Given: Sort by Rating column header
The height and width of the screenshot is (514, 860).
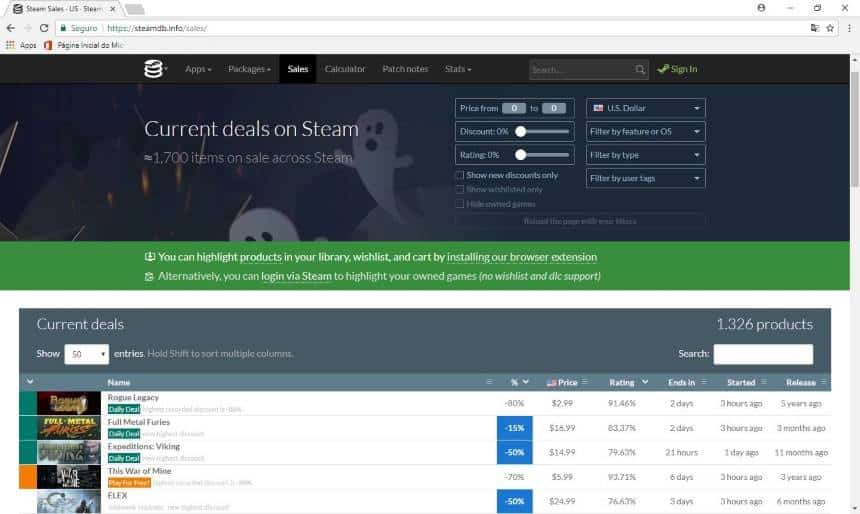Looking at the screenshot, I should coord(628,382).
